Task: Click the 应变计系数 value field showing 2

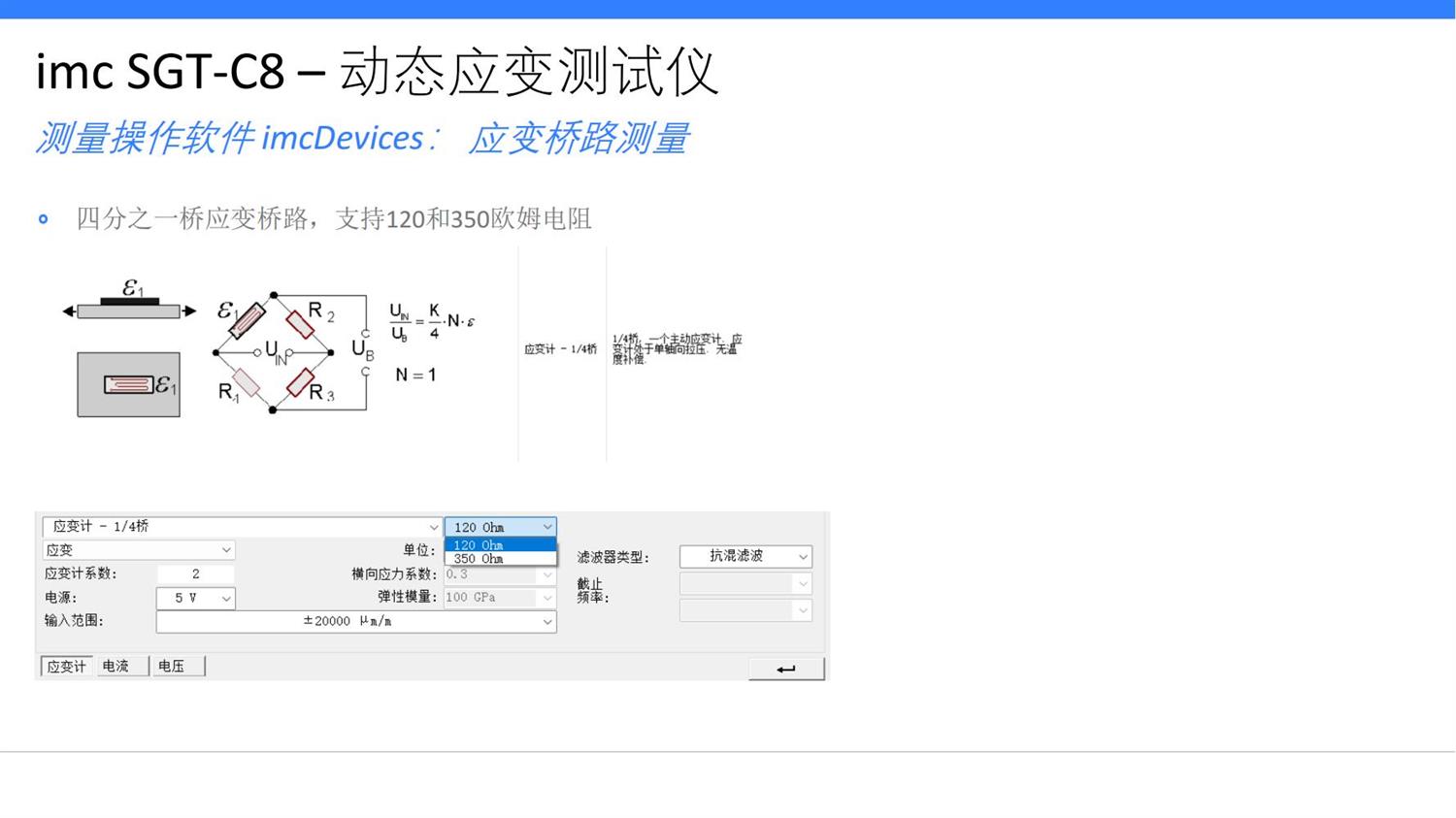Action: click(x=195, y=573)
